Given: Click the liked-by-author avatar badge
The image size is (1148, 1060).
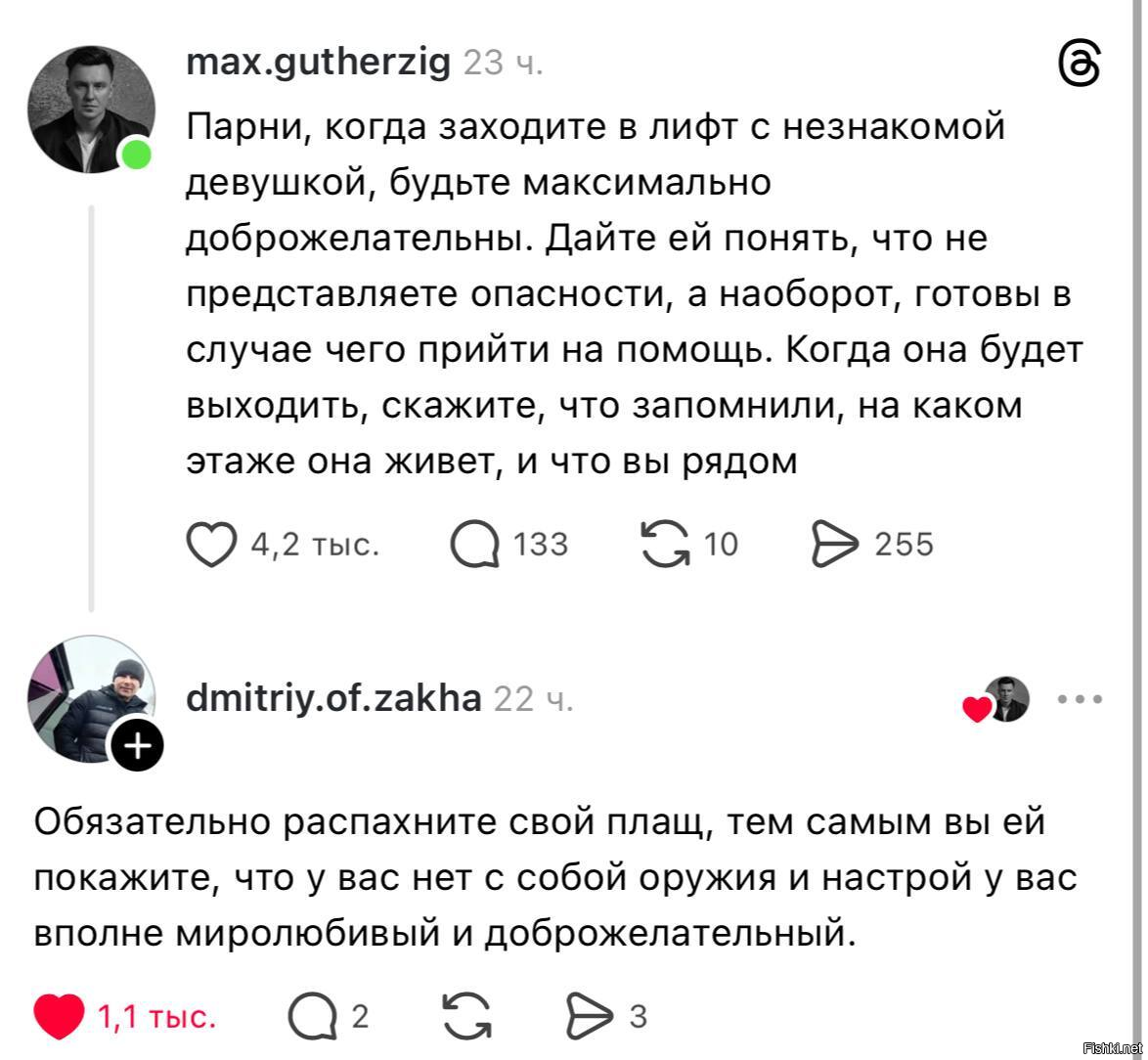Looking at the screenshot, I should pos(1005,699).
